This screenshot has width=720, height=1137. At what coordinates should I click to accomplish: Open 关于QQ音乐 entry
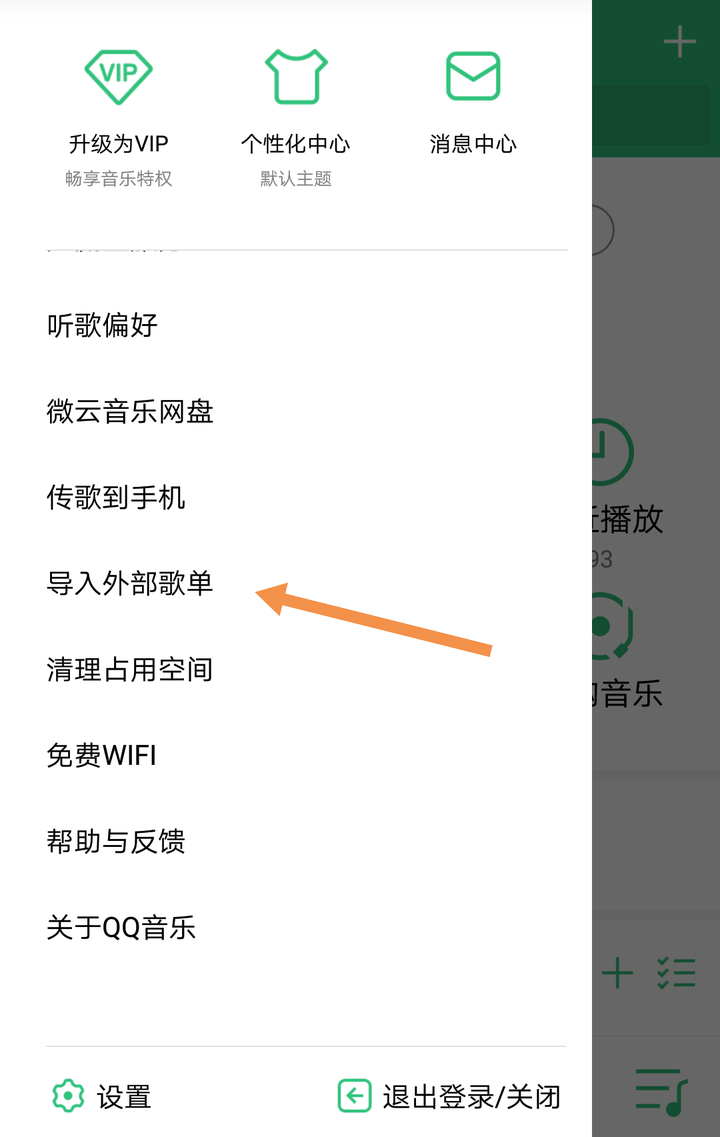pos(121,927)
